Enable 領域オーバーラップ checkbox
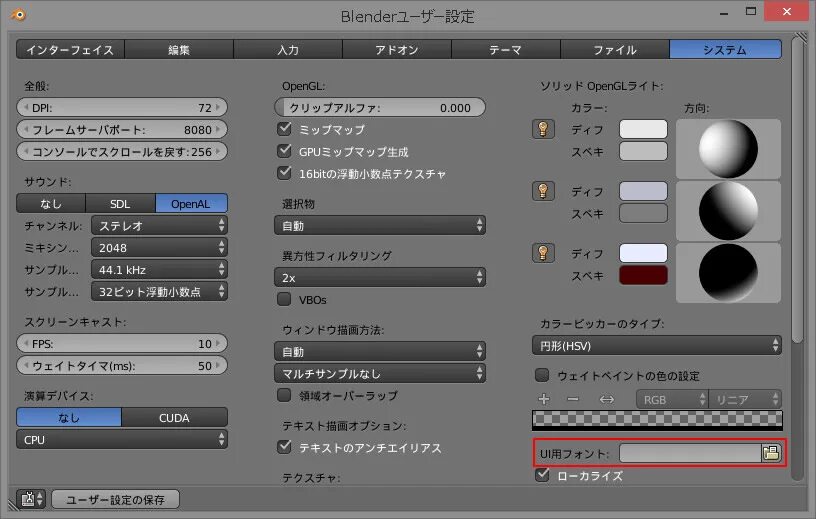The height and width of the screenshot is (519, 816). coord(284,395)
